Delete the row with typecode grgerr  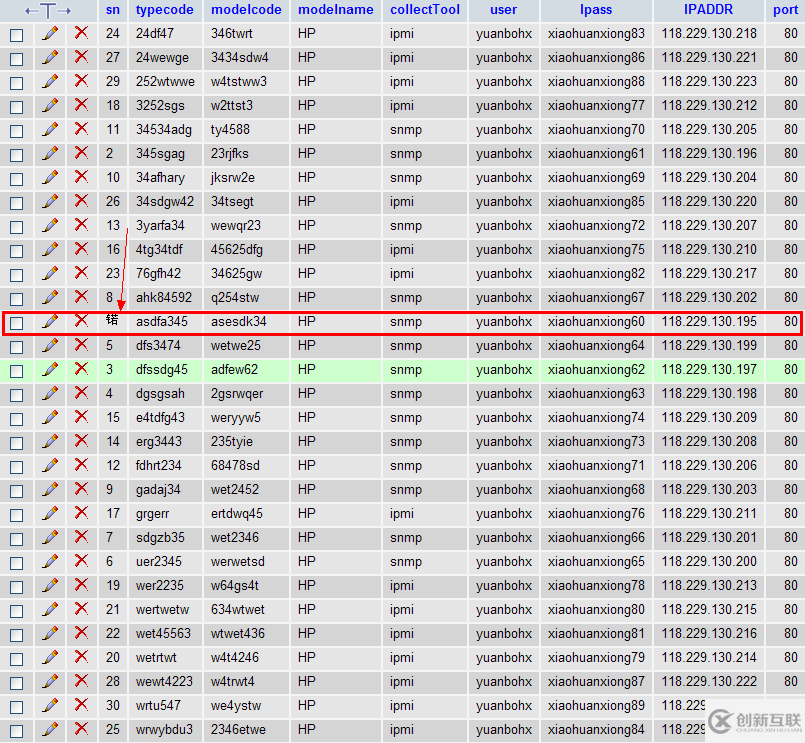tap(81, 513)
